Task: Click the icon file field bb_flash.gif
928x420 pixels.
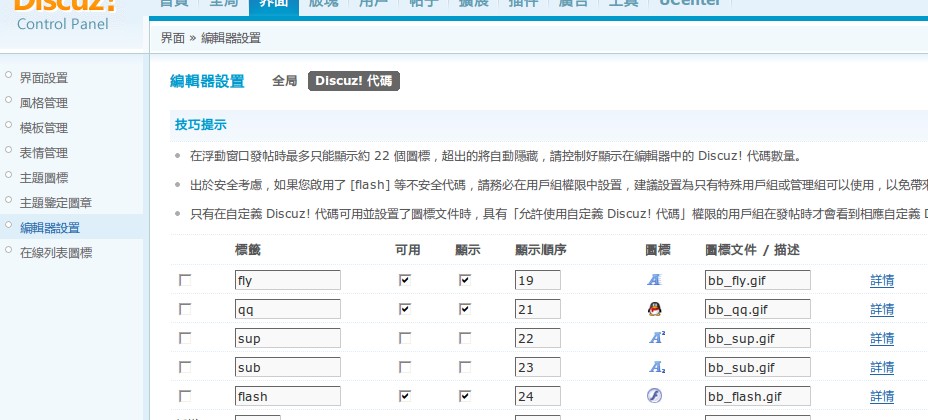Action: (758, 396)
